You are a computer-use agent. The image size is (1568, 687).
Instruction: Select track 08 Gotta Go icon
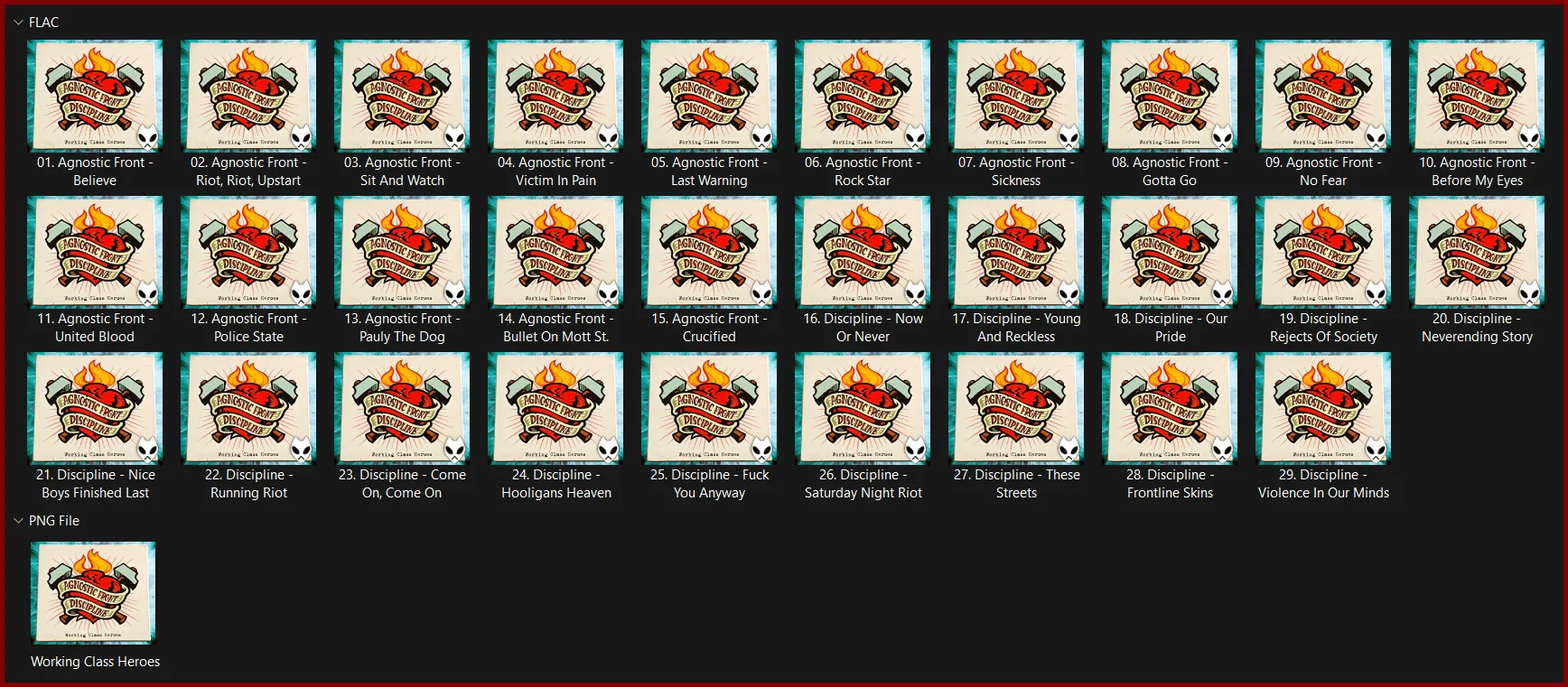click(x=1170, y=96)
